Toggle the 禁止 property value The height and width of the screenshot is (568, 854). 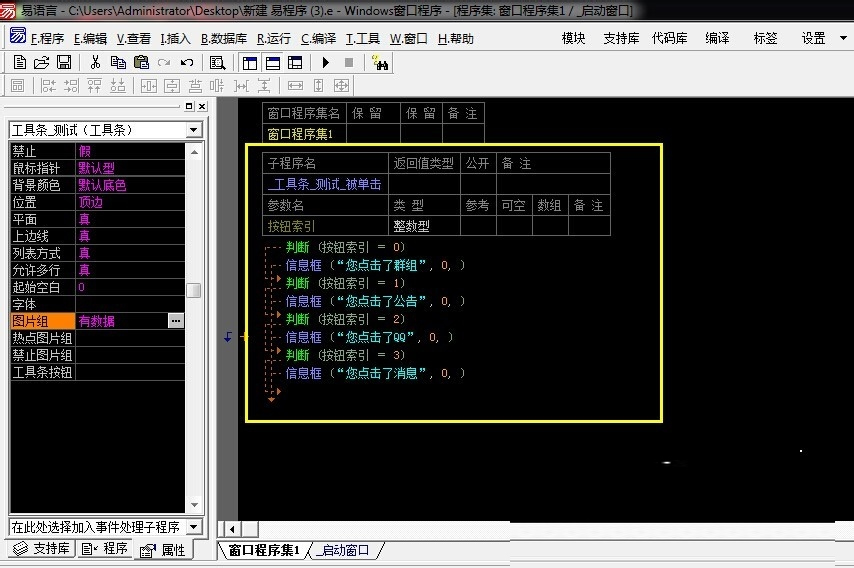(130, 151)
